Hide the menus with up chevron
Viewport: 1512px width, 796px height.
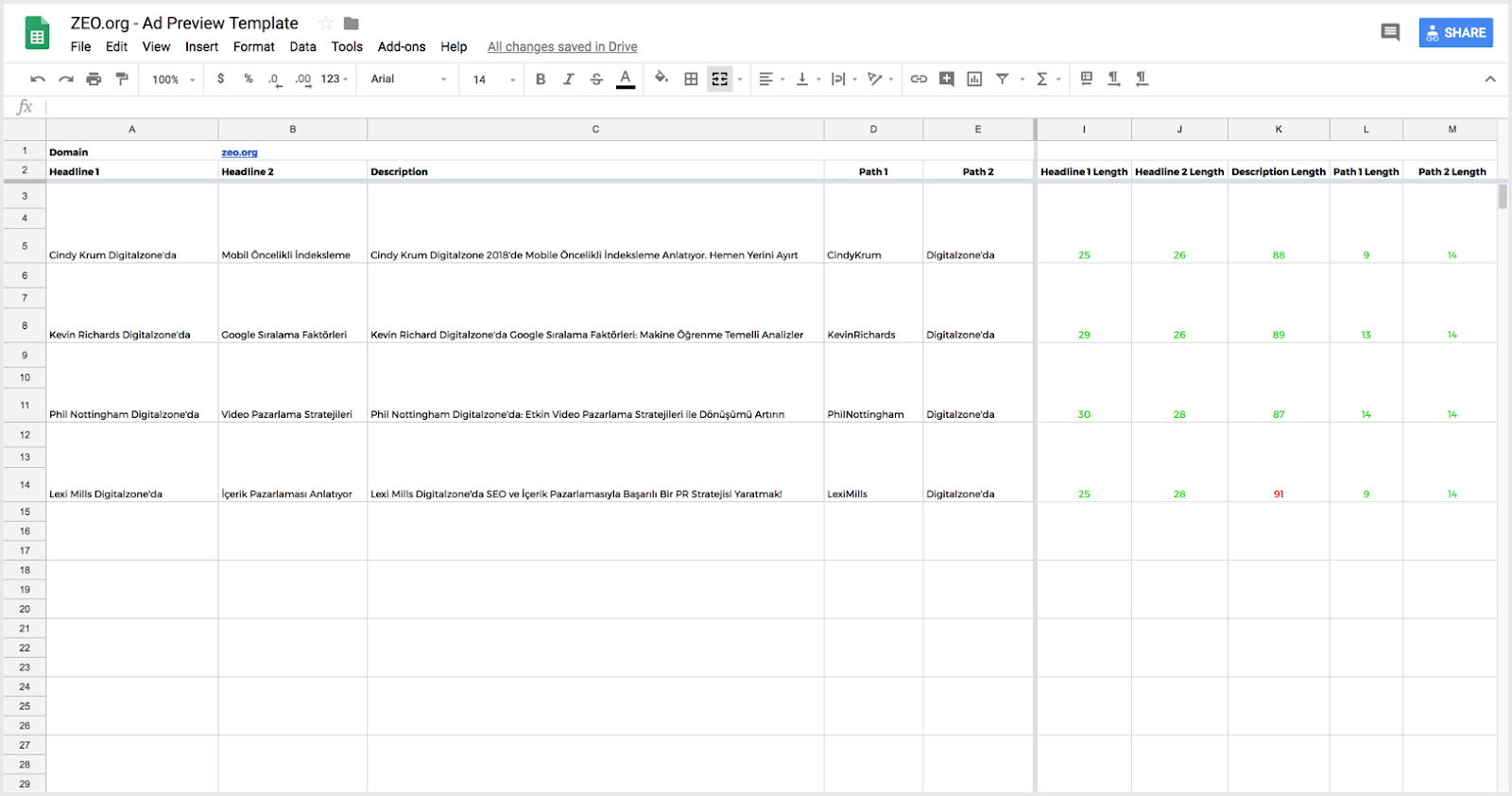1490,79
